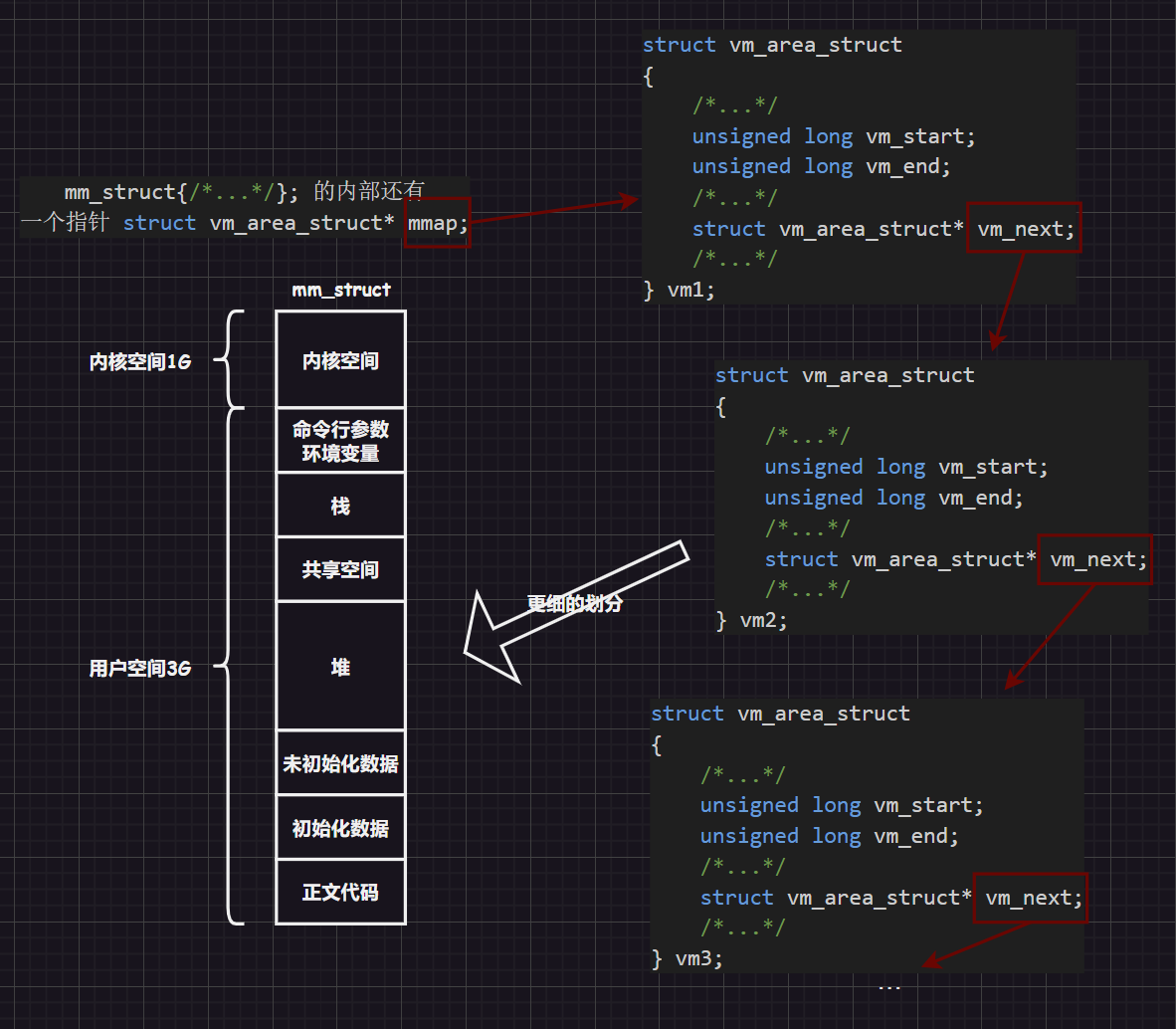Click vm_start; in the vm2 struct
Screen dimensions: 1176x1029
pos(993,468)
